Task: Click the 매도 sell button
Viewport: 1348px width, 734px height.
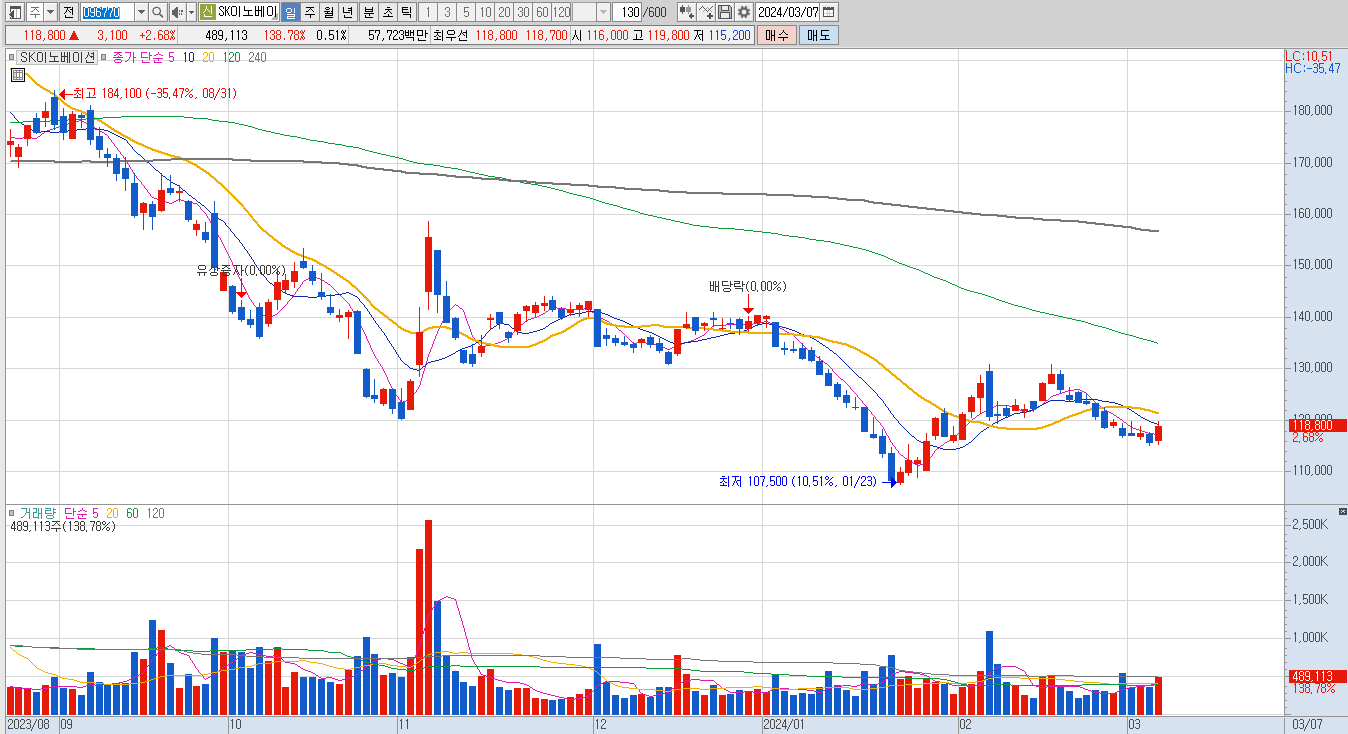Action: (819, 35)
